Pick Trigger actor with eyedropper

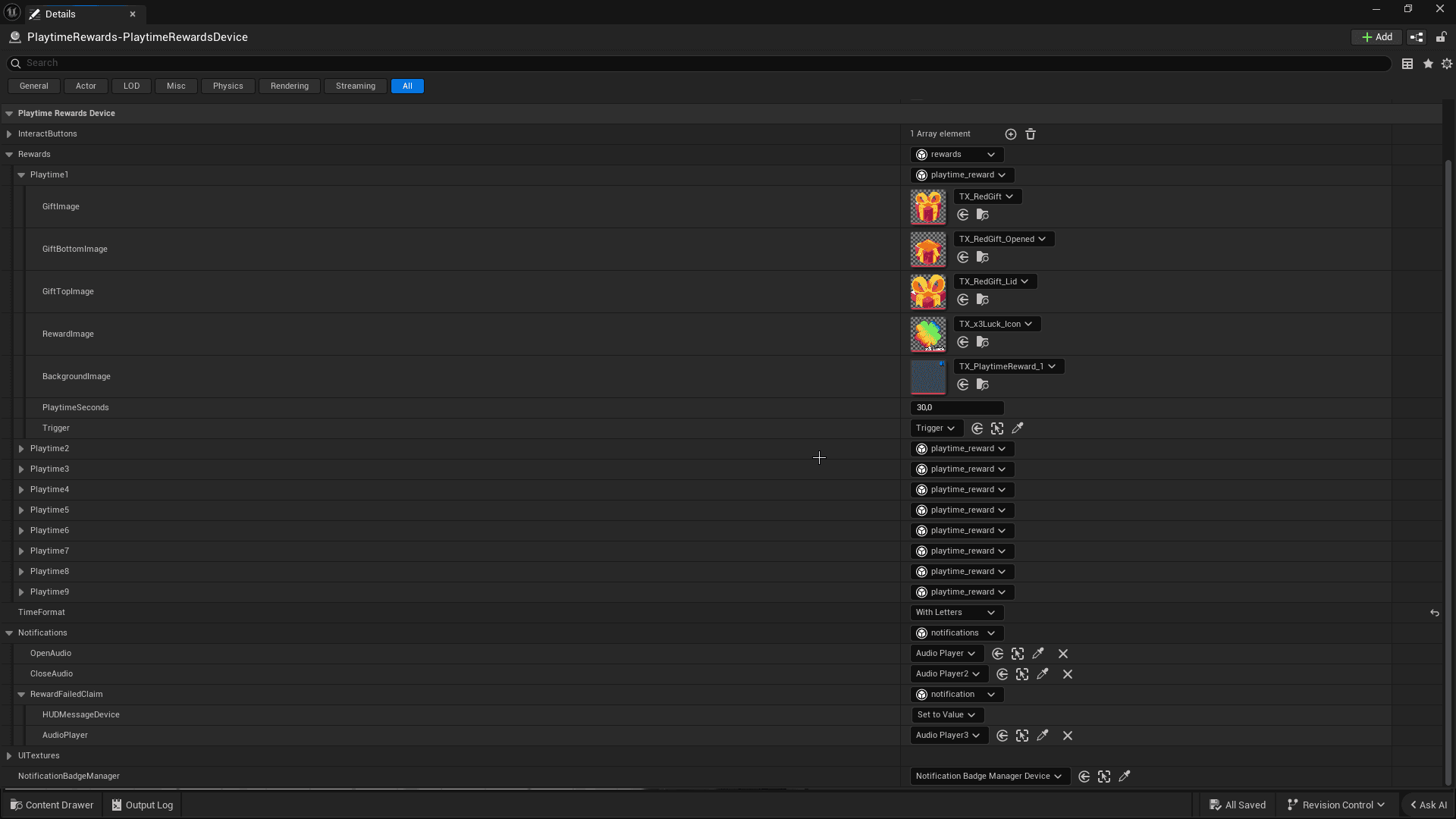pyautogui.click(x=1018, y=428)
